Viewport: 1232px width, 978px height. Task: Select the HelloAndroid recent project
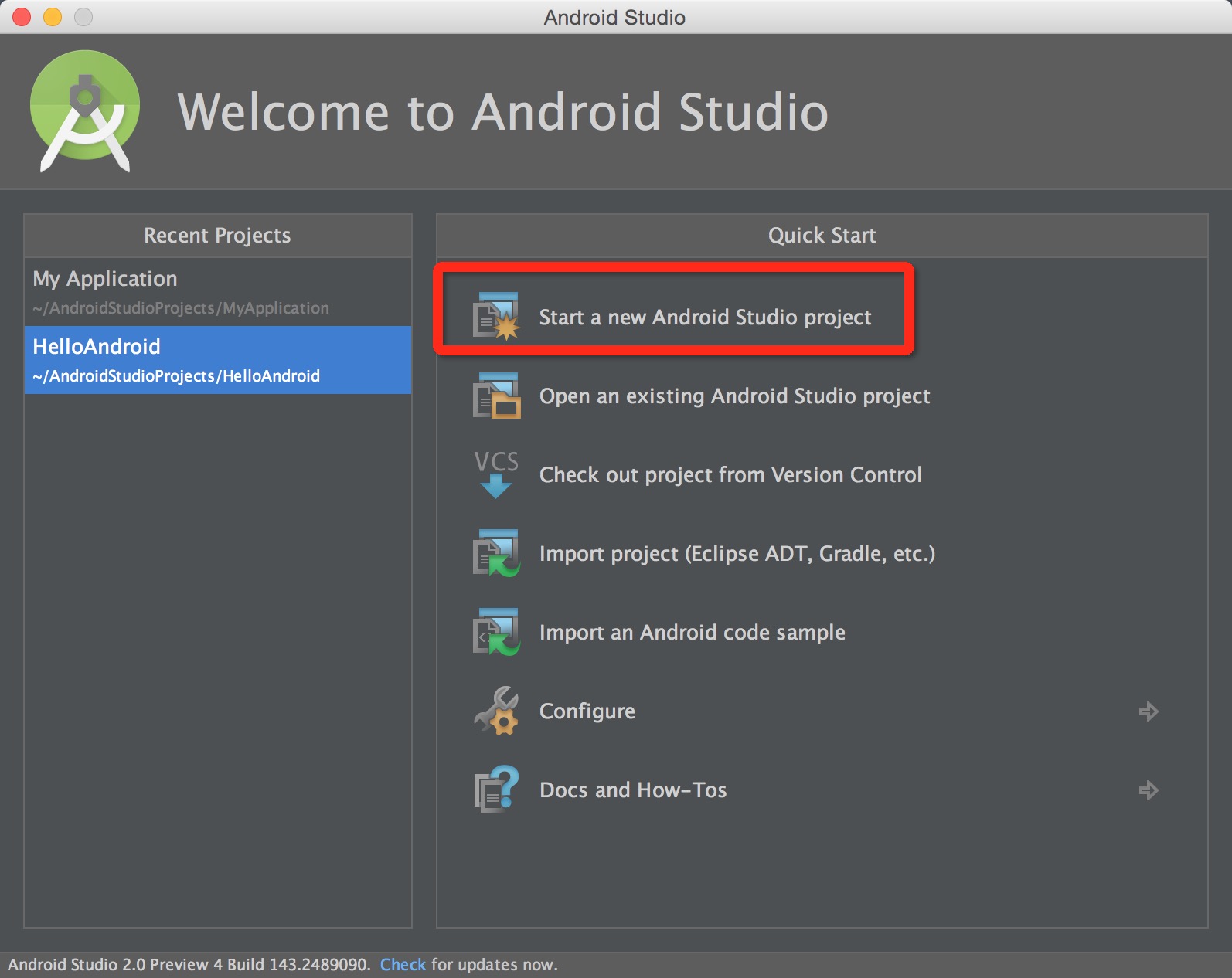(x=218, y=360)
